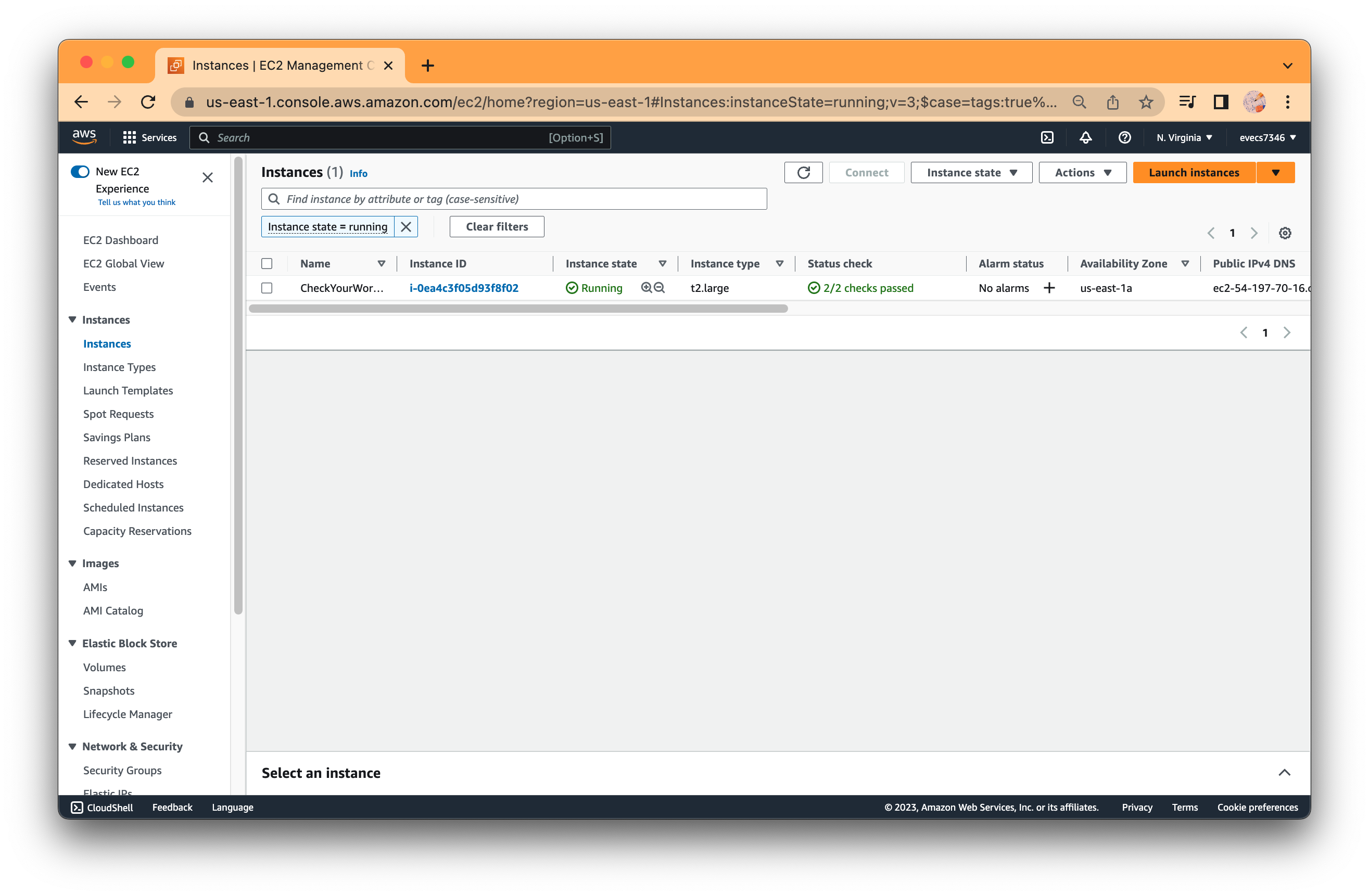
Task: Open the Instance state dropdown button
Action: 971,173
